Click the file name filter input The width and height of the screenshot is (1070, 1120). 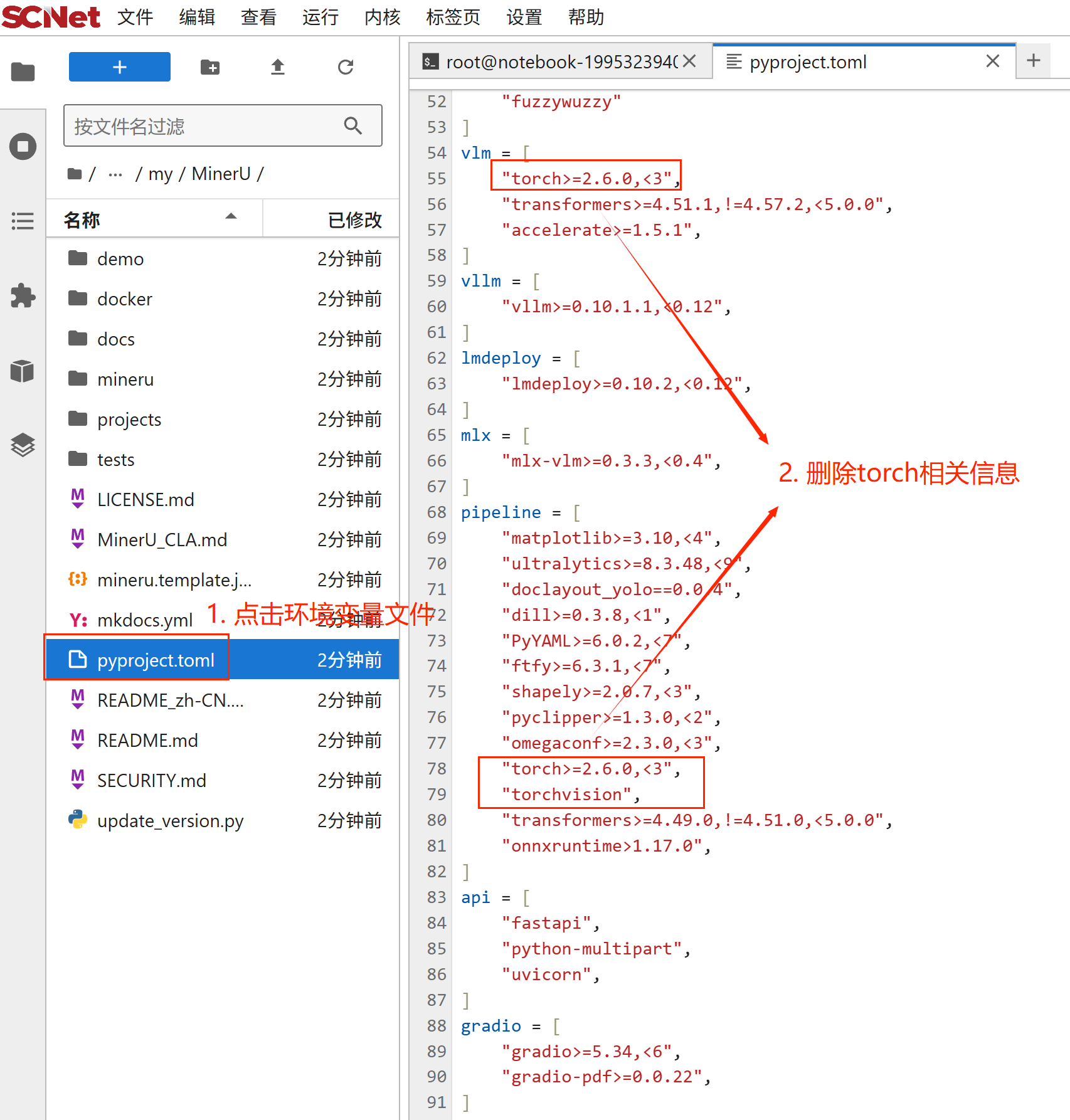[x=207, y=126]
